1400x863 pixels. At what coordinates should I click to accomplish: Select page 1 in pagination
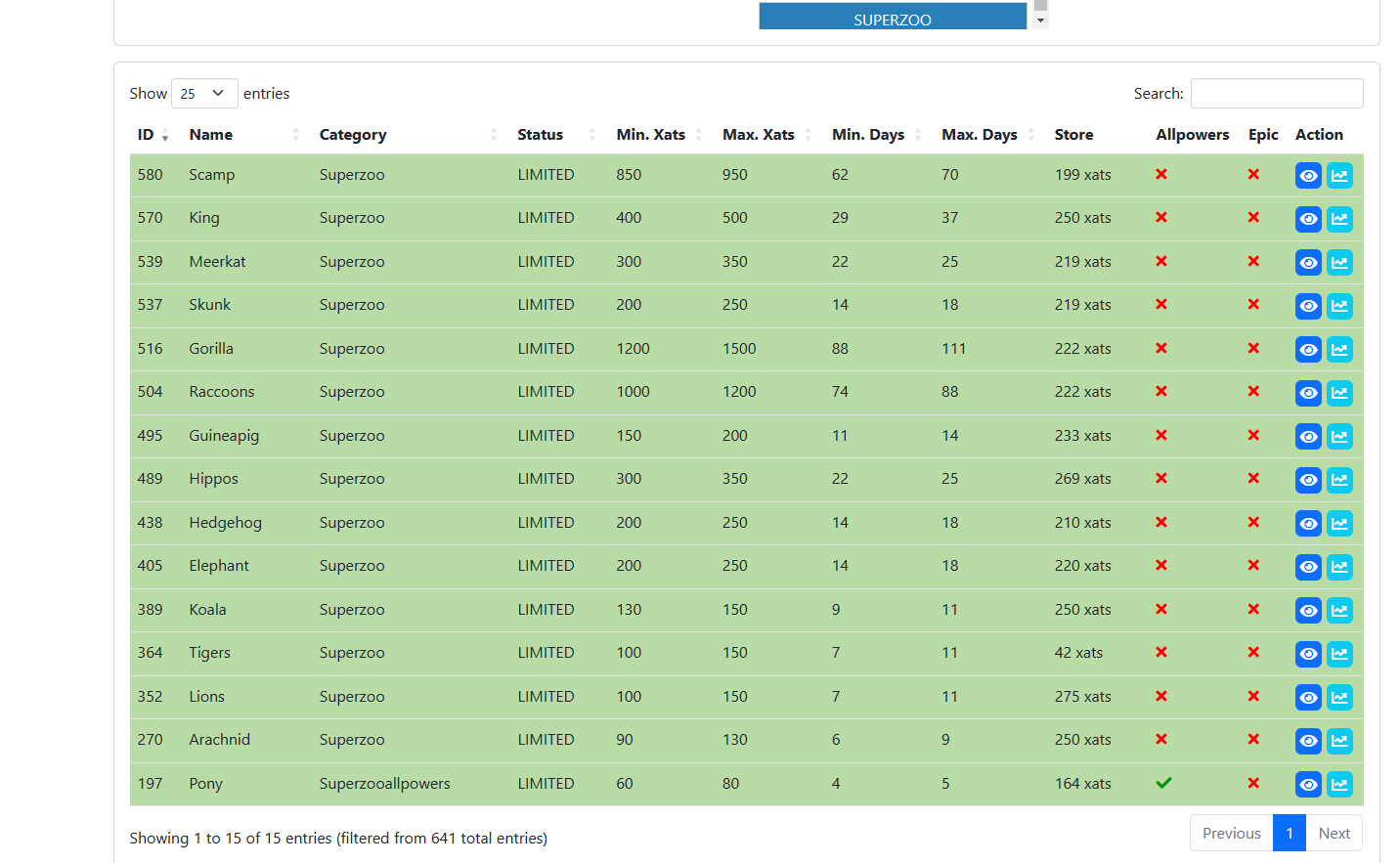[x=1289, y=833]
